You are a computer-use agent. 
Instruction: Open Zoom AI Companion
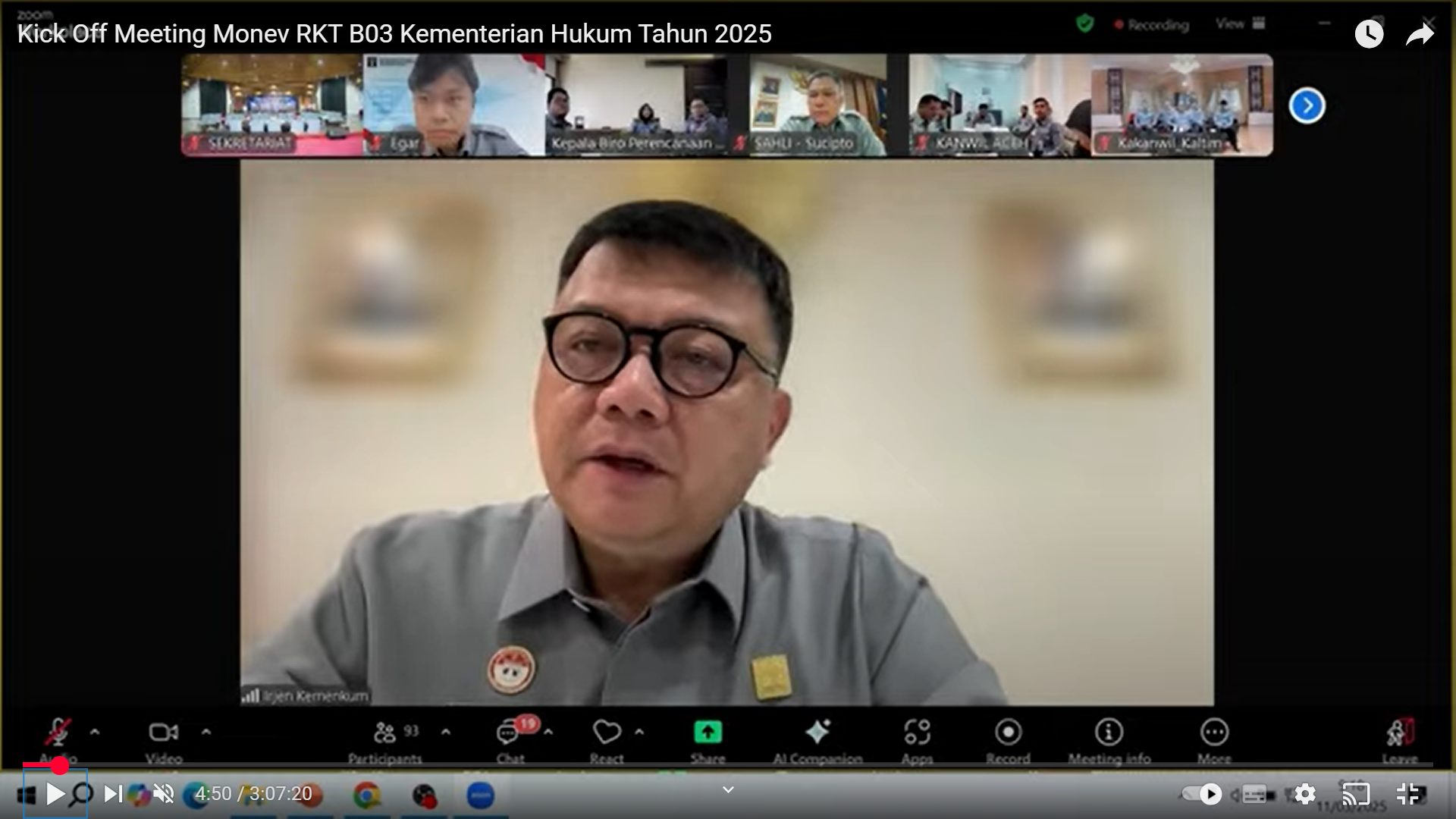pos(817,733)
